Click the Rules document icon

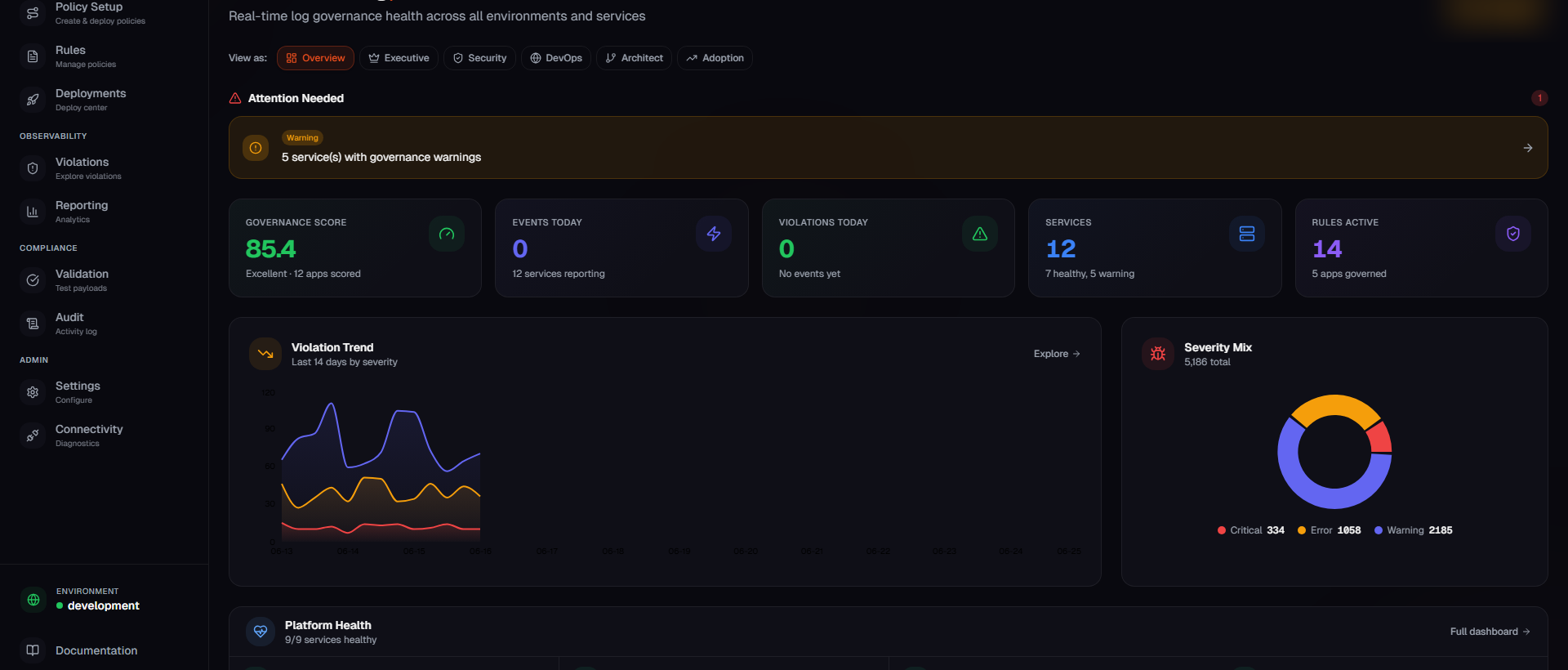pos(33,56)
